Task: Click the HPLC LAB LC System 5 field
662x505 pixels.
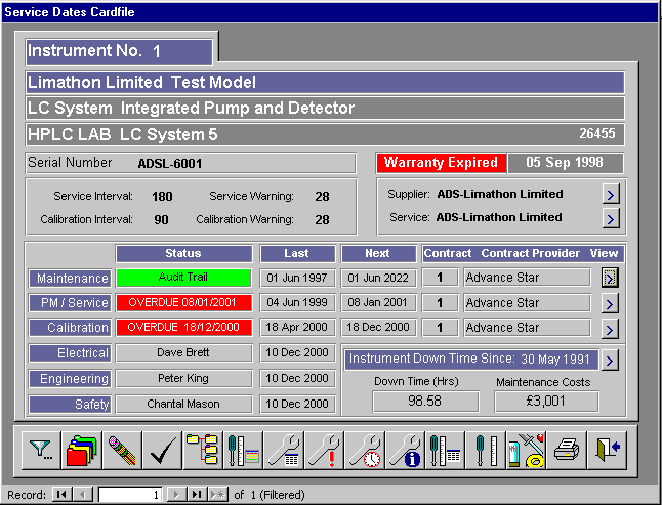Action: click(325, 134)
